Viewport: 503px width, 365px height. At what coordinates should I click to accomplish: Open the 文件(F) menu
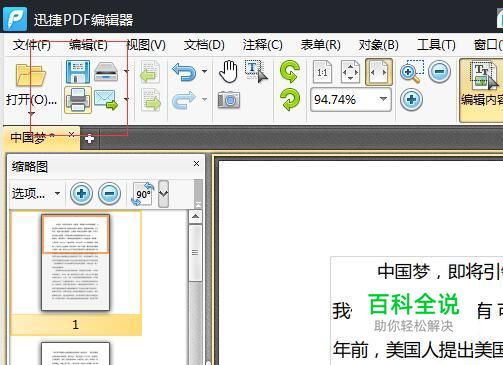coord(32,45)
